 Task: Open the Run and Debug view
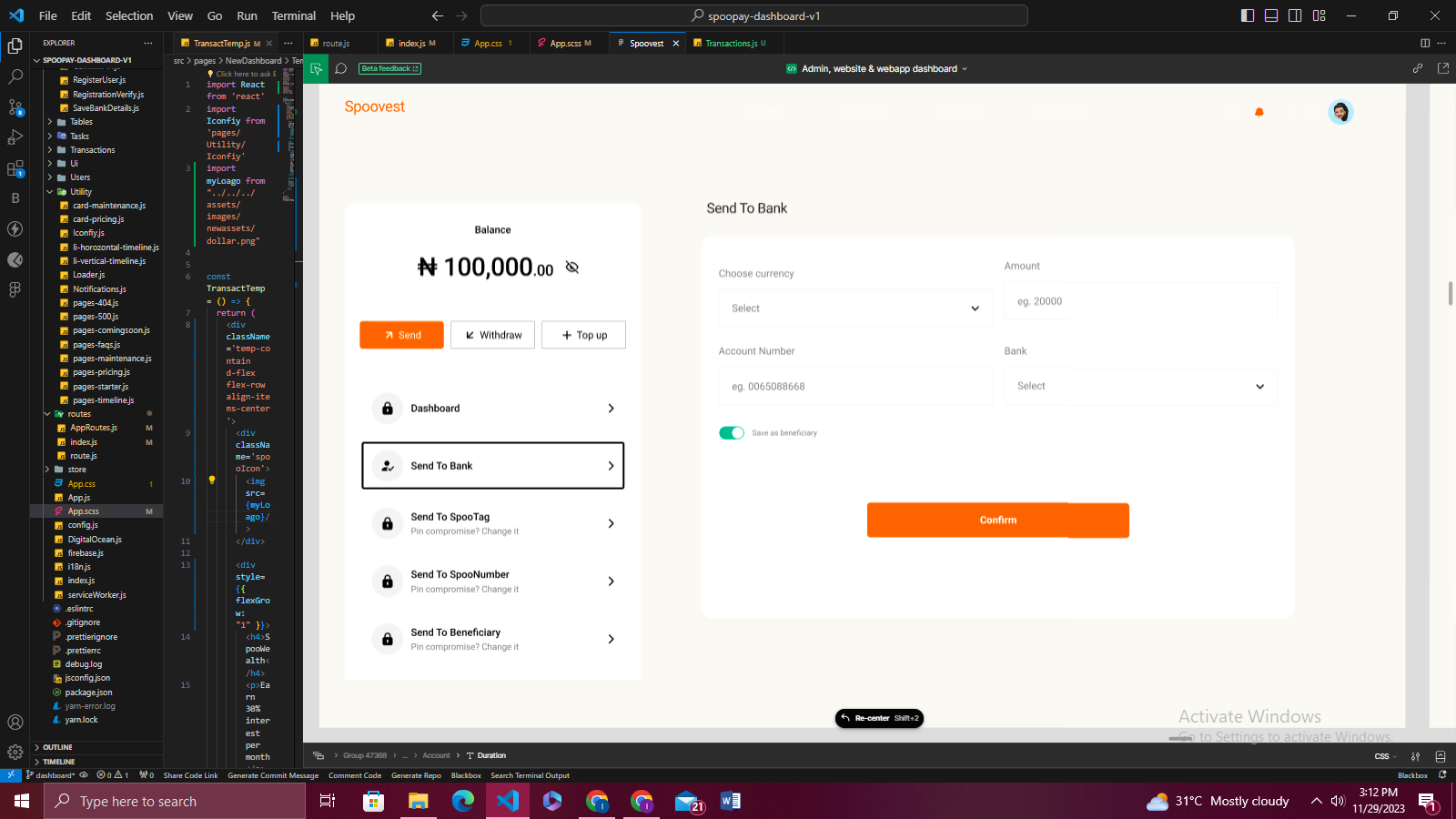point(15,137)
